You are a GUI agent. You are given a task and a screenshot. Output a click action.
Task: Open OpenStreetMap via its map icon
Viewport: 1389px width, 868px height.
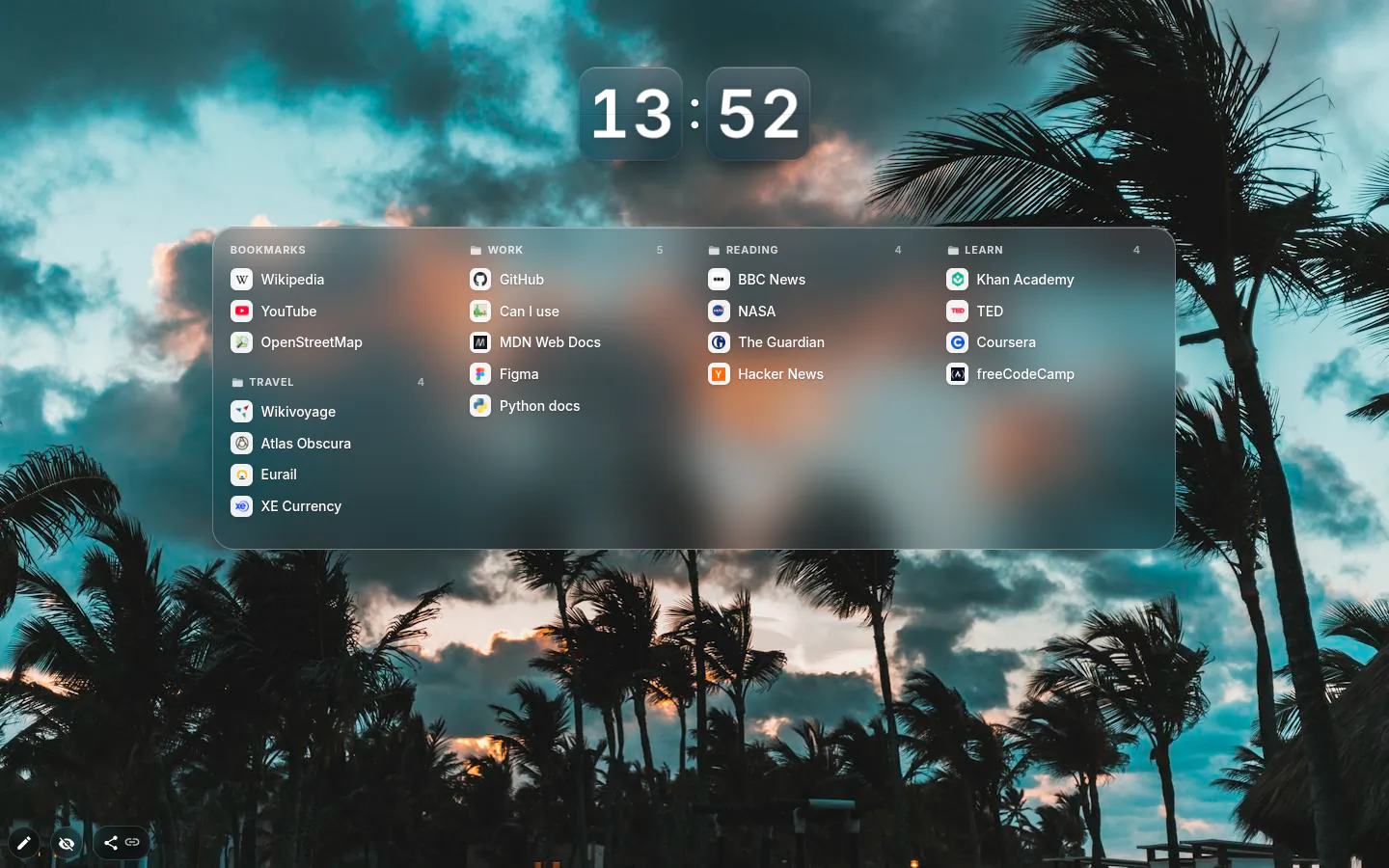(x=241, y=342)
